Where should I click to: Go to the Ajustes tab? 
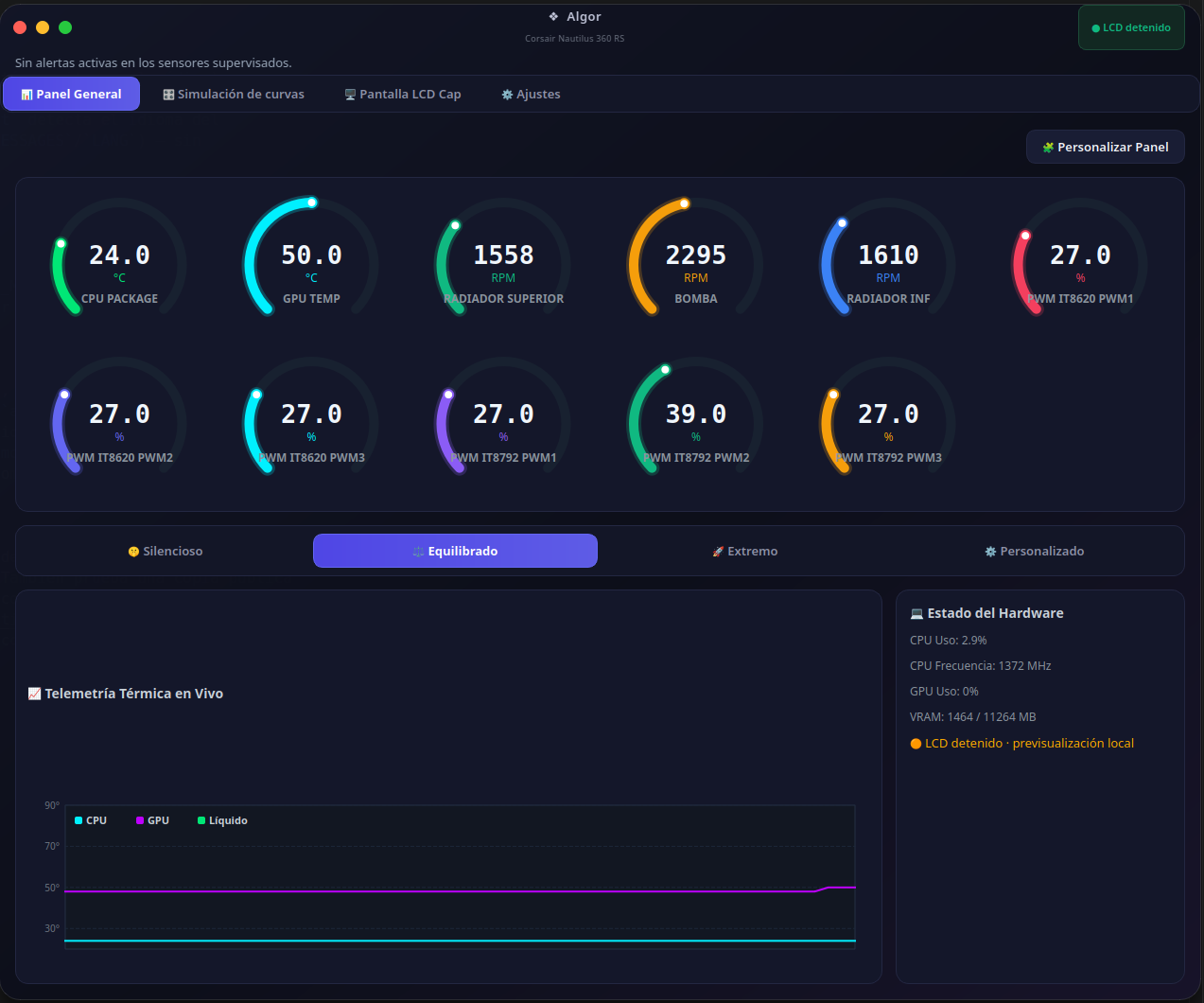pyautogui.click(x=531, y=94)
